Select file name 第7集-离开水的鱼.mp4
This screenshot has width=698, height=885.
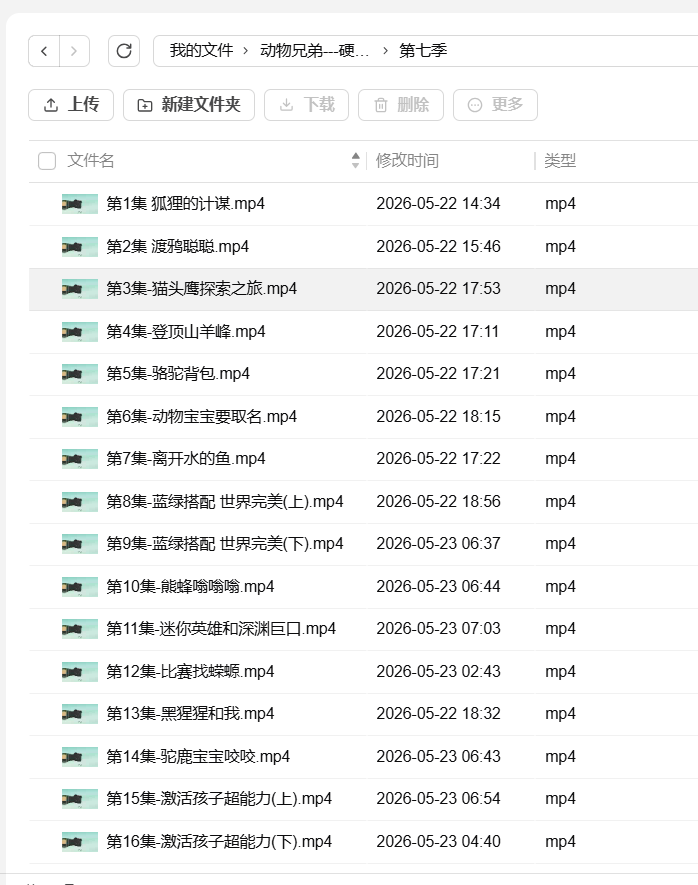(186, 459)
